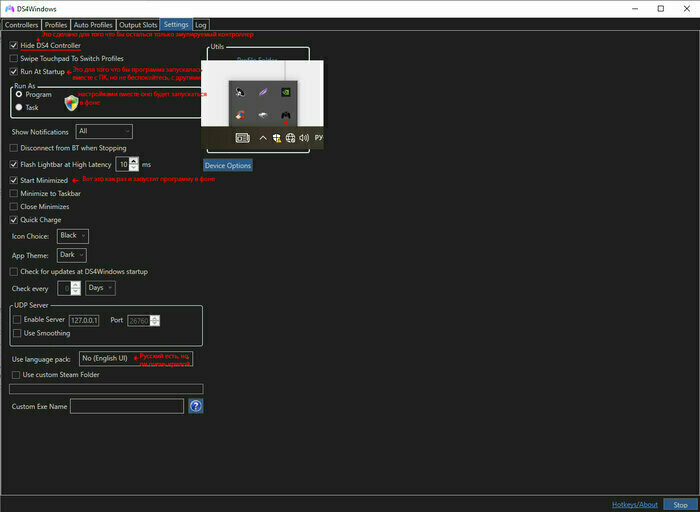Click the Steam folder path field
The image size is (700, 512).
[x=106, y=389]
